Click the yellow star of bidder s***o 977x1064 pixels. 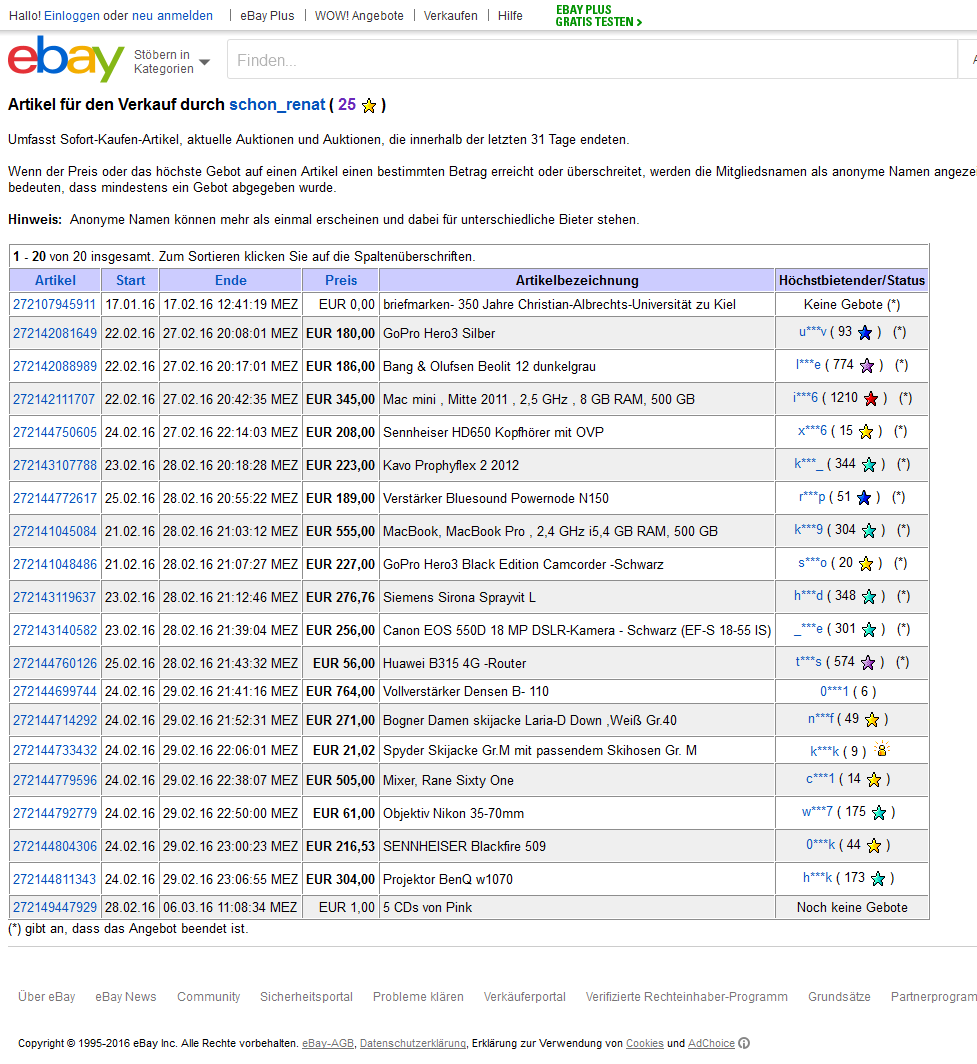click(x=866, y=563)
